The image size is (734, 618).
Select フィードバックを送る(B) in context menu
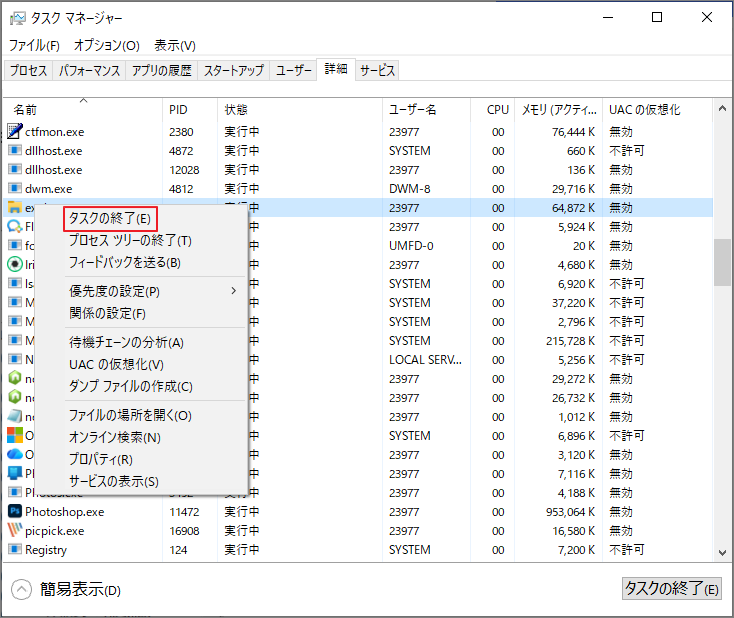[x=125, y=263]
